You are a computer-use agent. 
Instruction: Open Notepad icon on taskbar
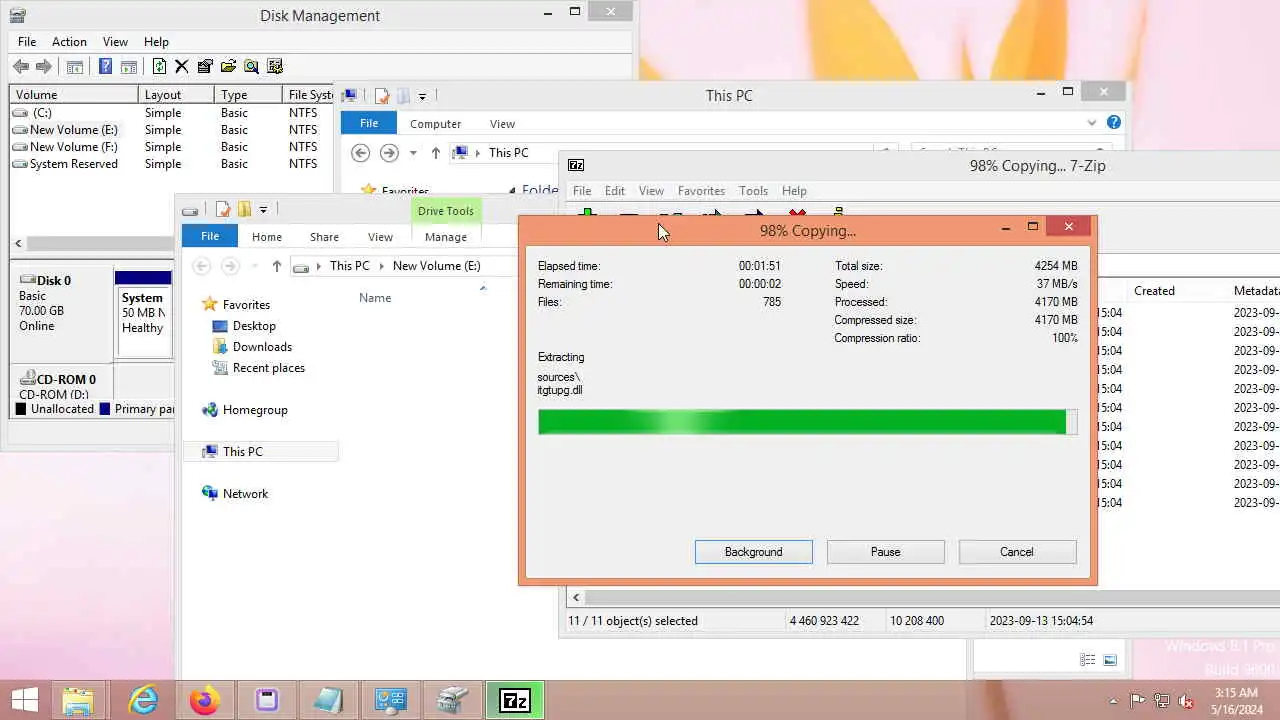[x=329, y=700]
